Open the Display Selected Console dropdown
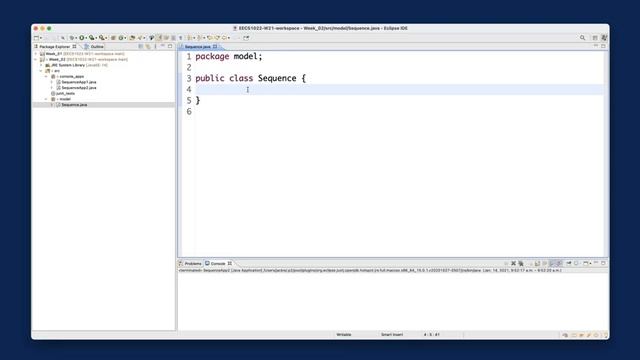Image resolution: width=640 pixels, height=360 pixels. tap(580, 264)
